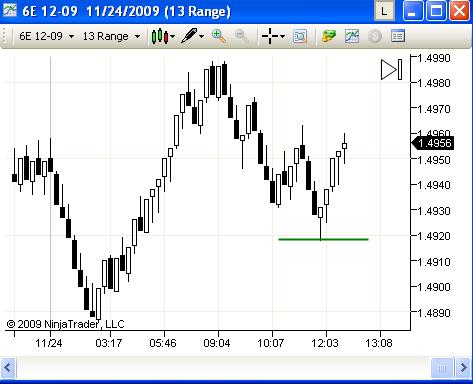Screen dimensions: 473x384
Task: Open the 6E 12-09 instrument selector
Action: tap(46, 36)
